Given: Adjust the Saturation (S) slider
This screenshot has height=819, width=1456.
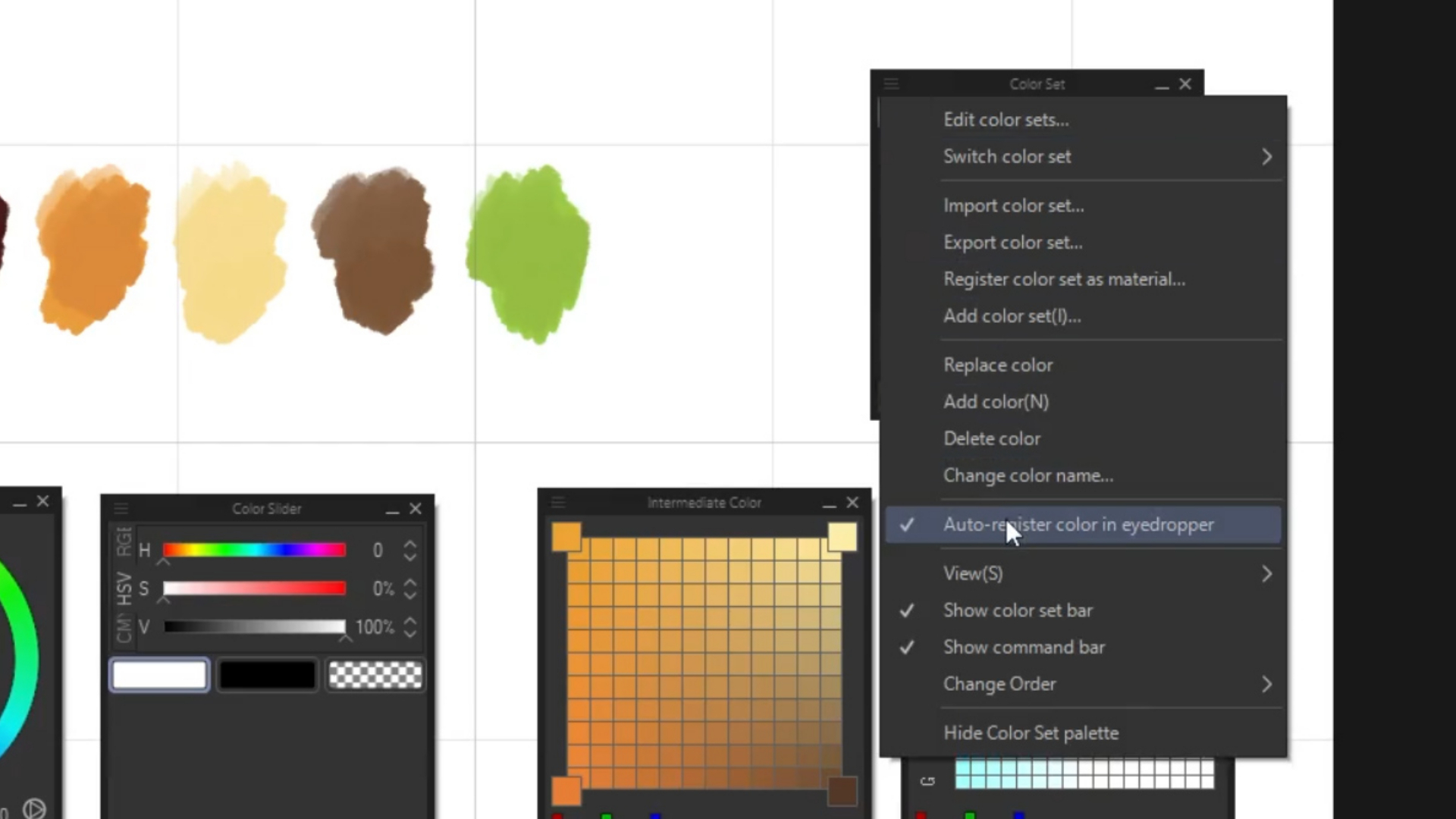Looking at the screenshot, I should 255,588.
